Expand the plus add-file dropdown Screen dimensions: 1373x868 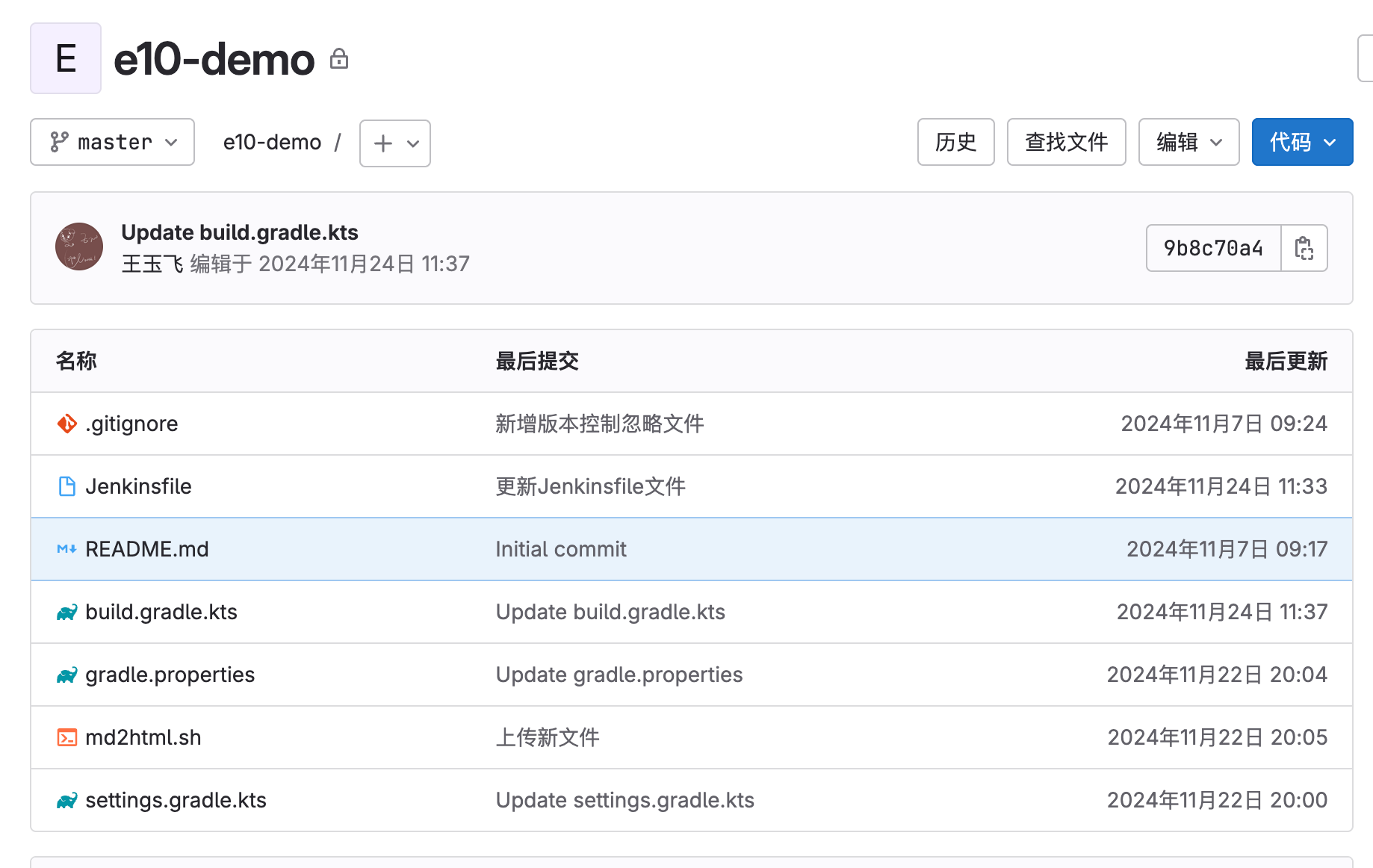[x=395, y=143]
